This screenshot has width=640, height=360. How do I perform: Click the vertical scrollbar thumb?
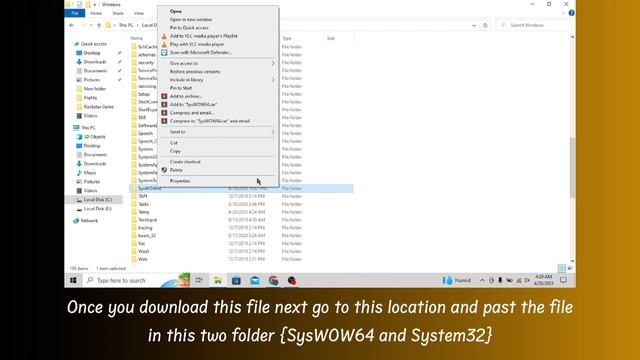572,167
